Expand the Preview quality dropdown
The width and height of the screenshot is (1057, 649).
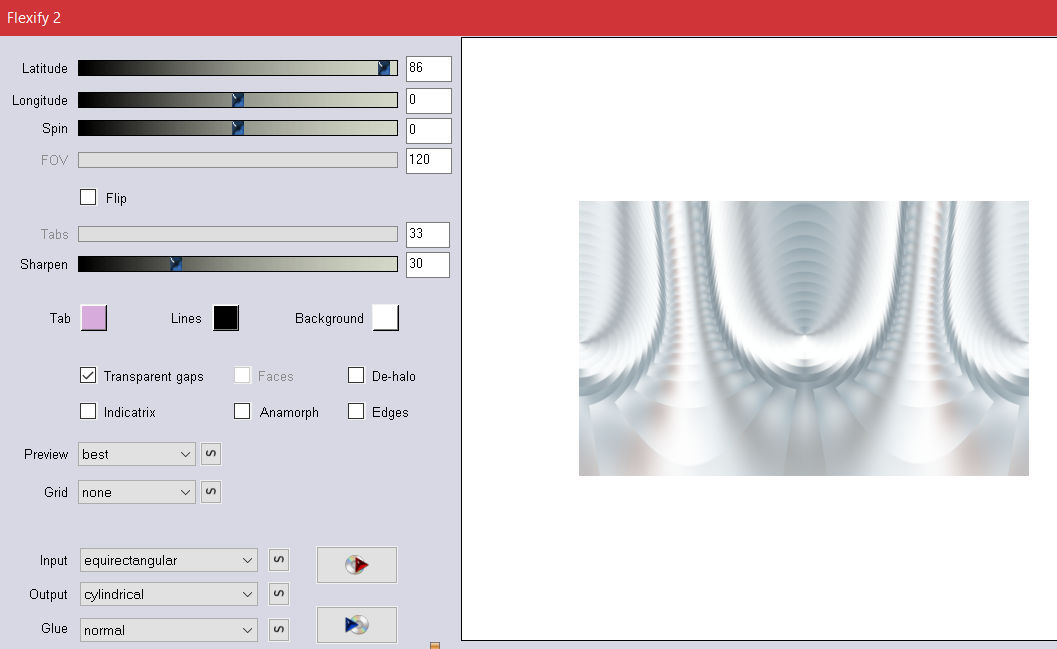click(x=137, y=454)
